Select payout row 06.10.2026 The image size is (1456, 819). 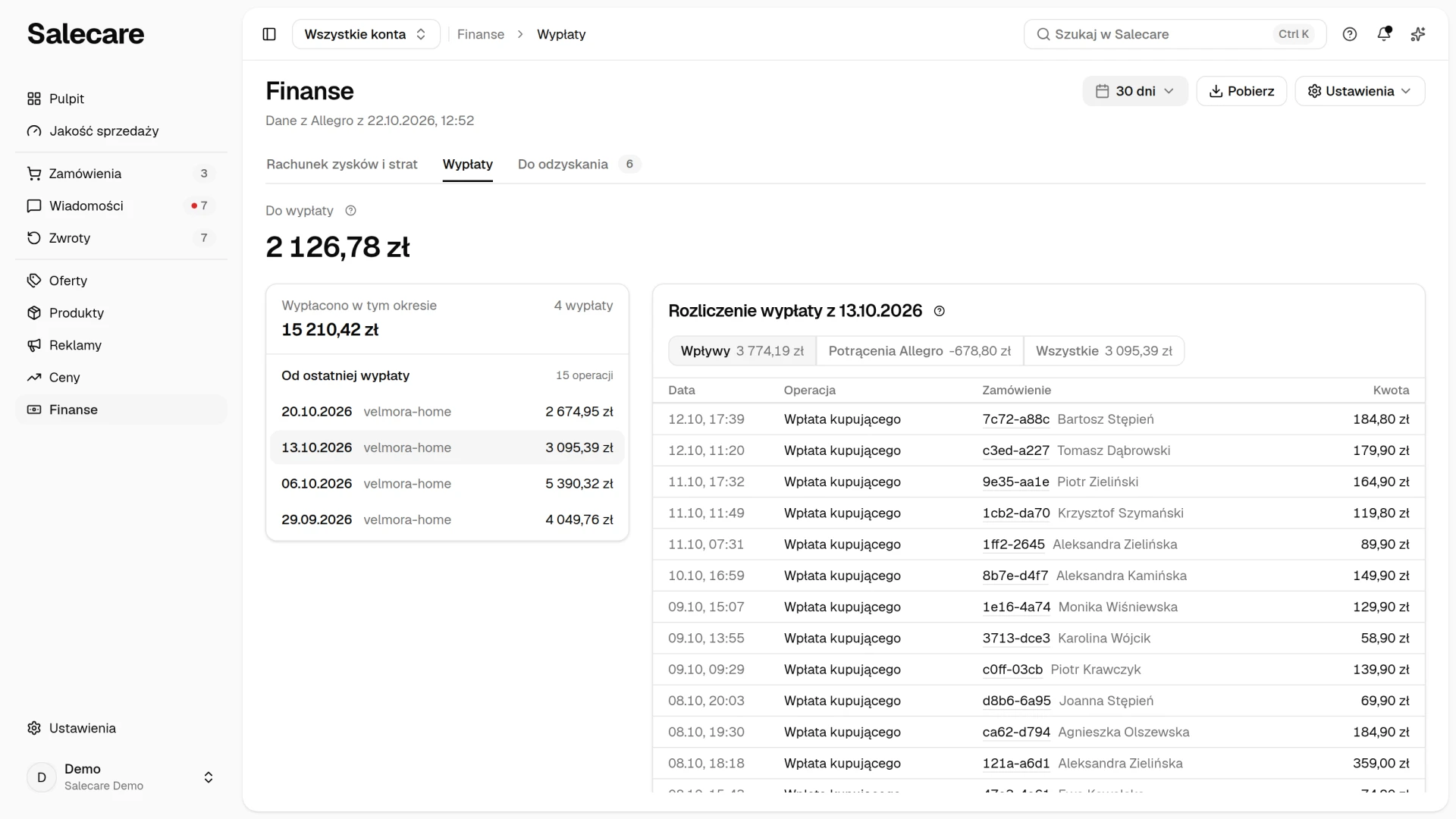(x=447, y=484)
